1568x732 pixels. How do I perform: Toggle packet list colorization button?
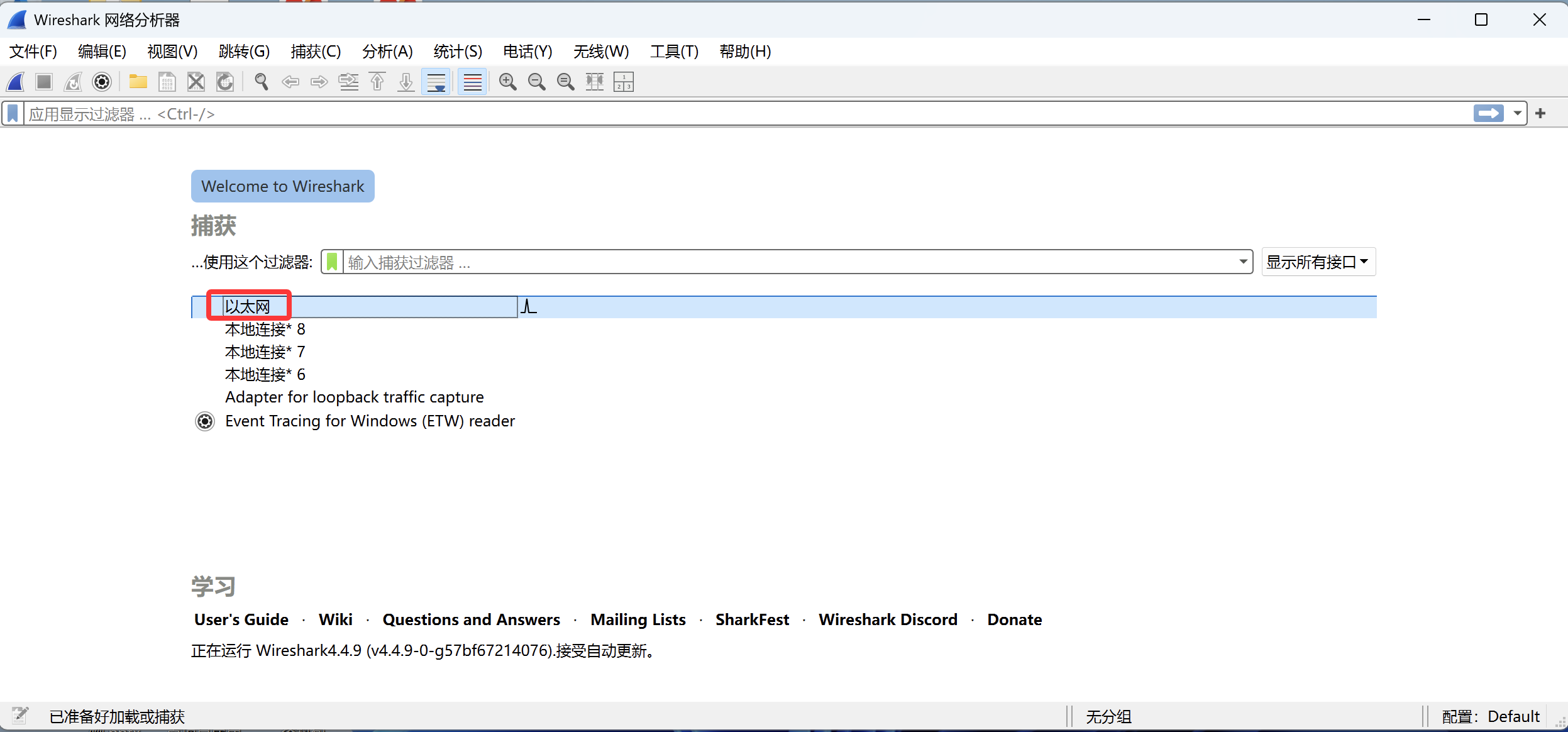[472, 82]
